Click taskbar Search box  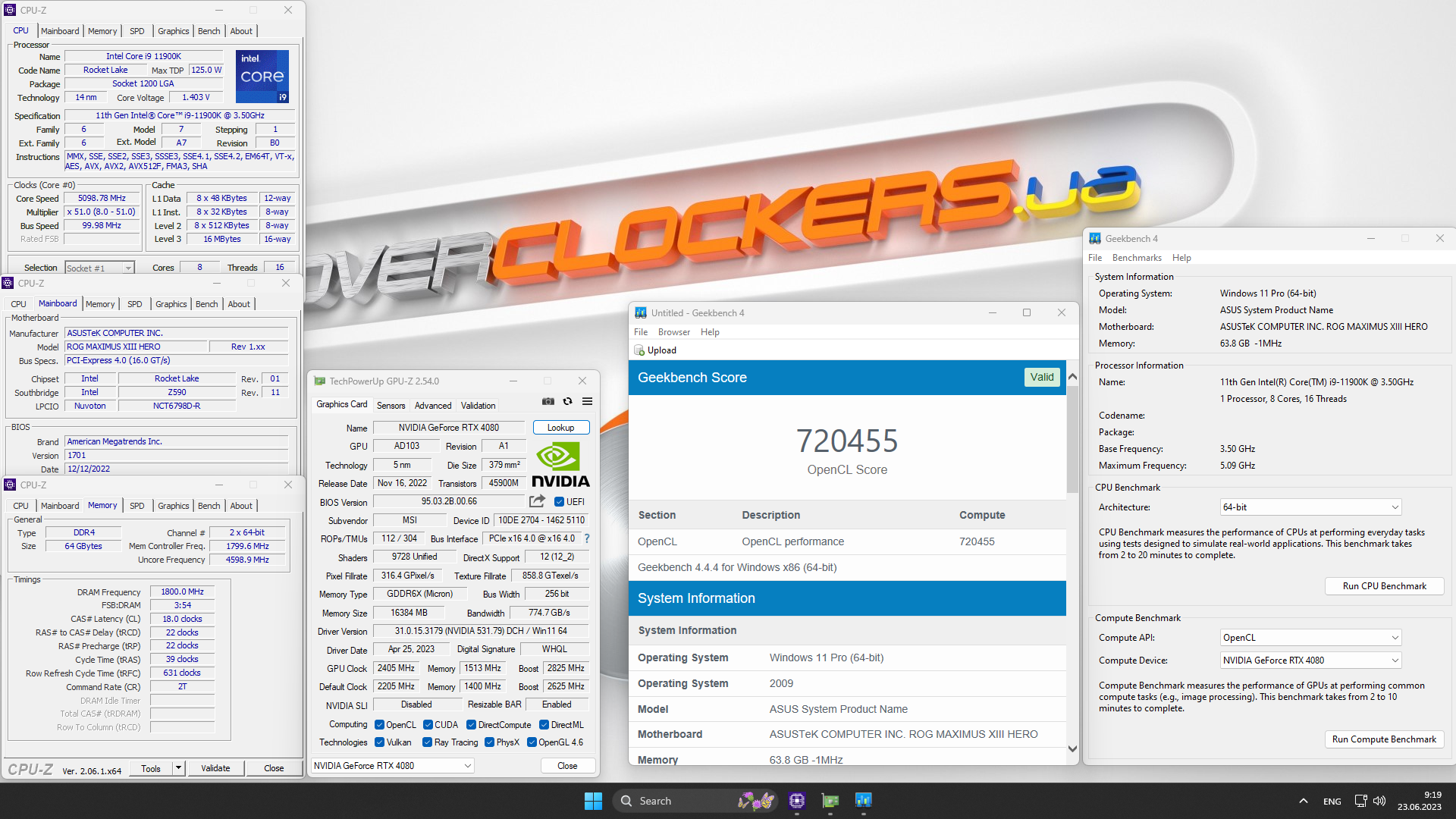pos(696,801)
